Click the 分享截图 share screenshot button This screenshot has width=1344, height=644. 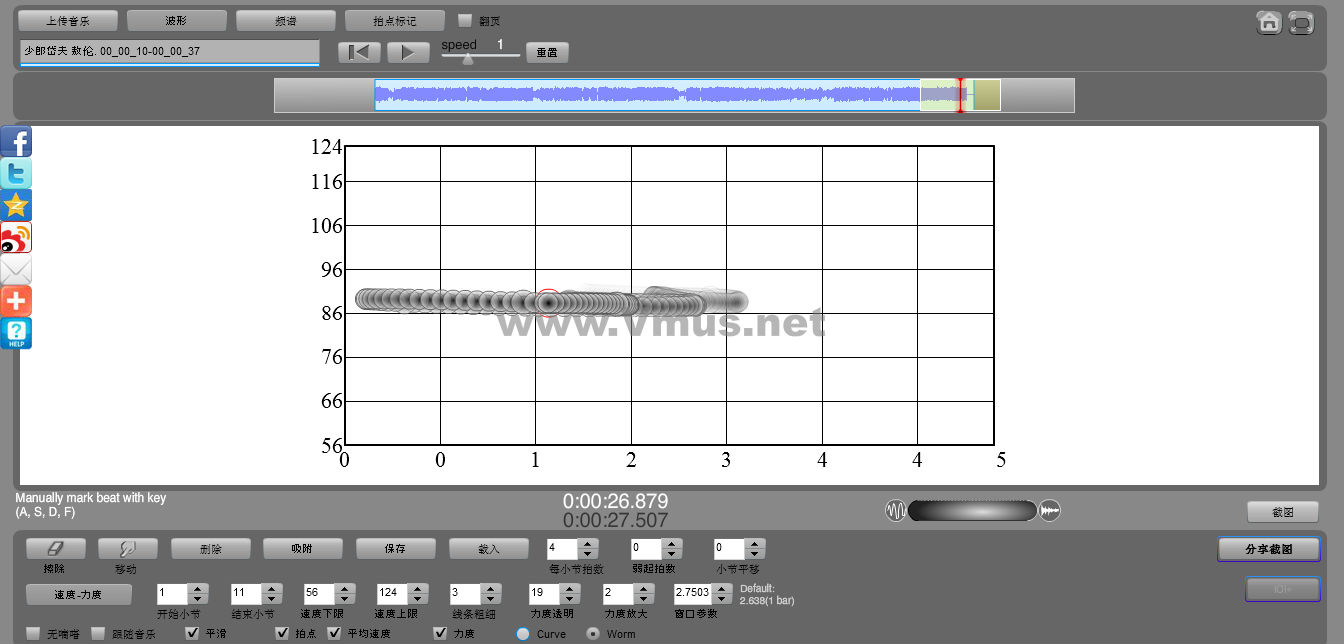coord(1268,549)
